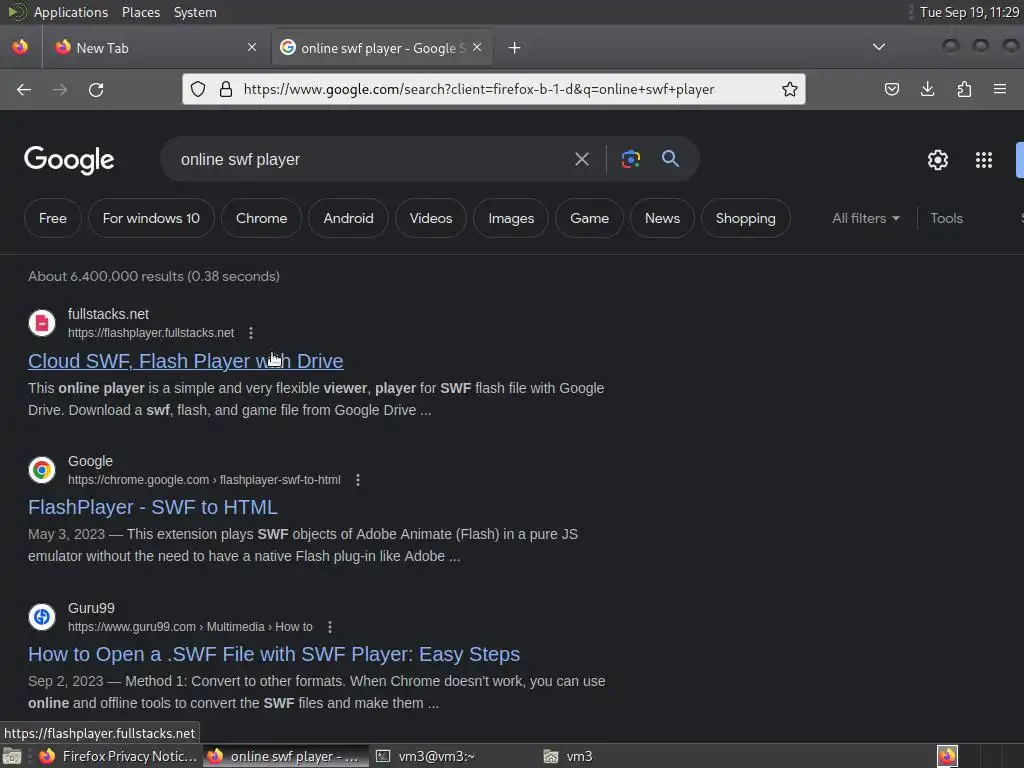The image size is (1024, 768).
Task: Click the site security padlock icon
Action: 226,89
